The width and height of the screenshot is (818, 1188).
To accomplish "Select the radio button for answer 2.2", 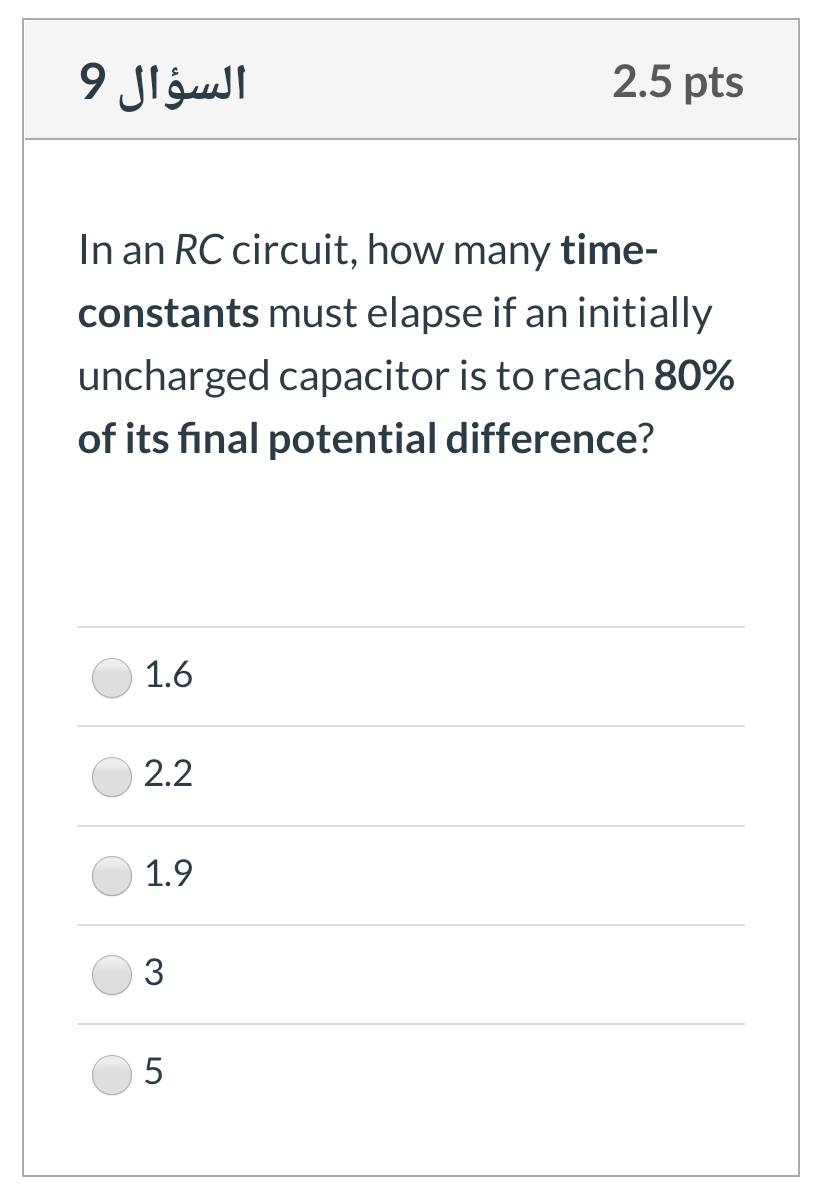I will click(x=111, y=776).
